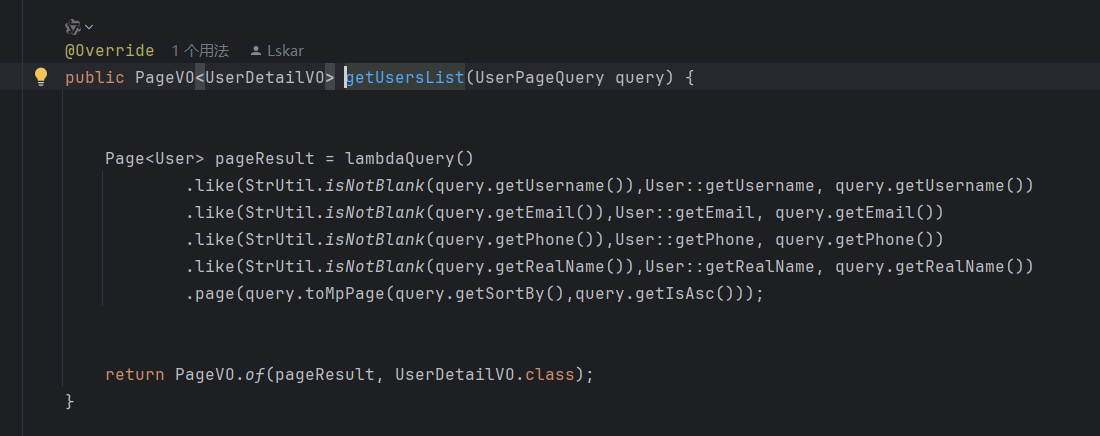Click the User::getEmail method reference
The width and height of the screenshot is (1100, 436).
(x=685, y=213)
